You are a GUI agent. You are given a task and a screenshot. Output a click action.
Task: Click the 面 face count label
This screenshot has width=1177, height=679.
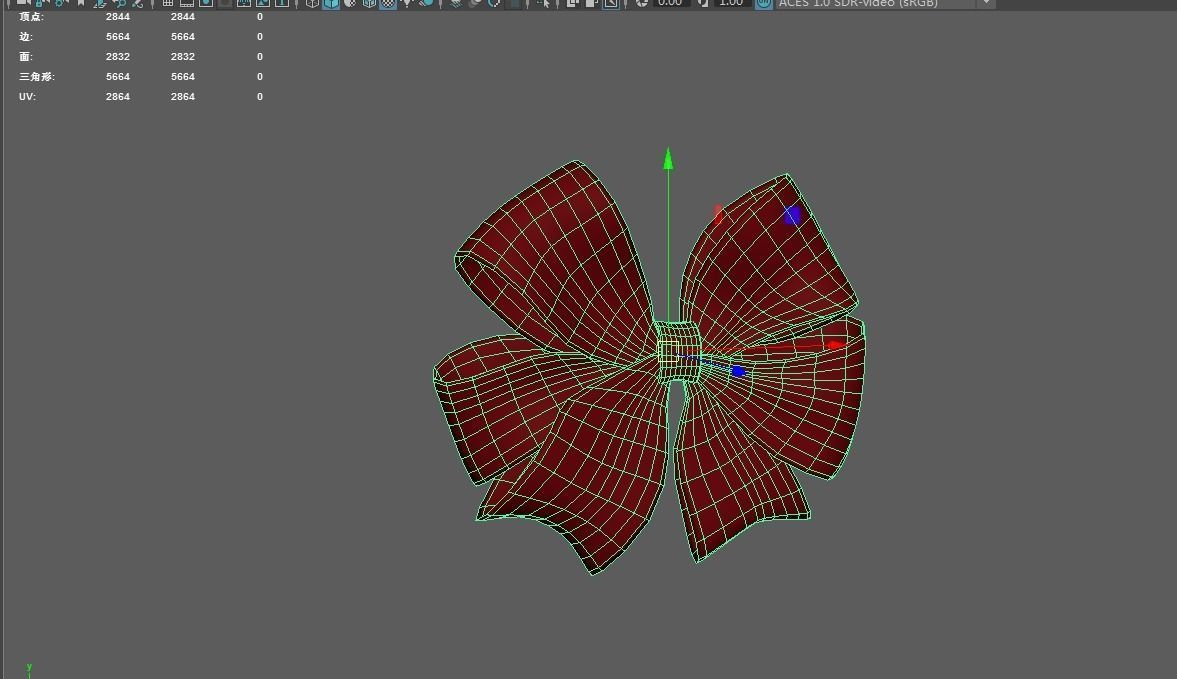click(x=26, y=57)
